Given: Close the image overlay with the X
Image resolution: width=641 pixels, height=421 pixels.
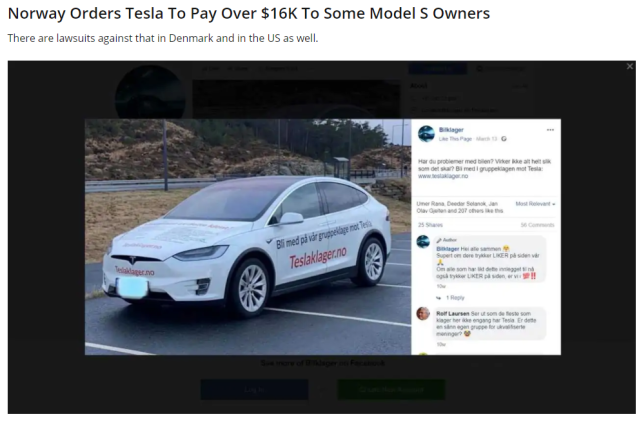Looking at the screenshot, I should click(x=630, y=67).
